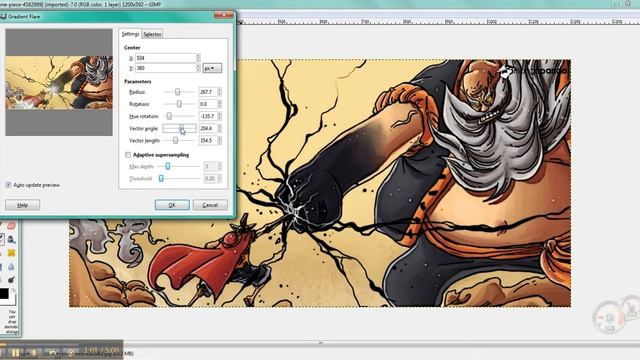Select the Blur/Sharpen droplet tool
The image size is (640, 360).
click(11, 267)
